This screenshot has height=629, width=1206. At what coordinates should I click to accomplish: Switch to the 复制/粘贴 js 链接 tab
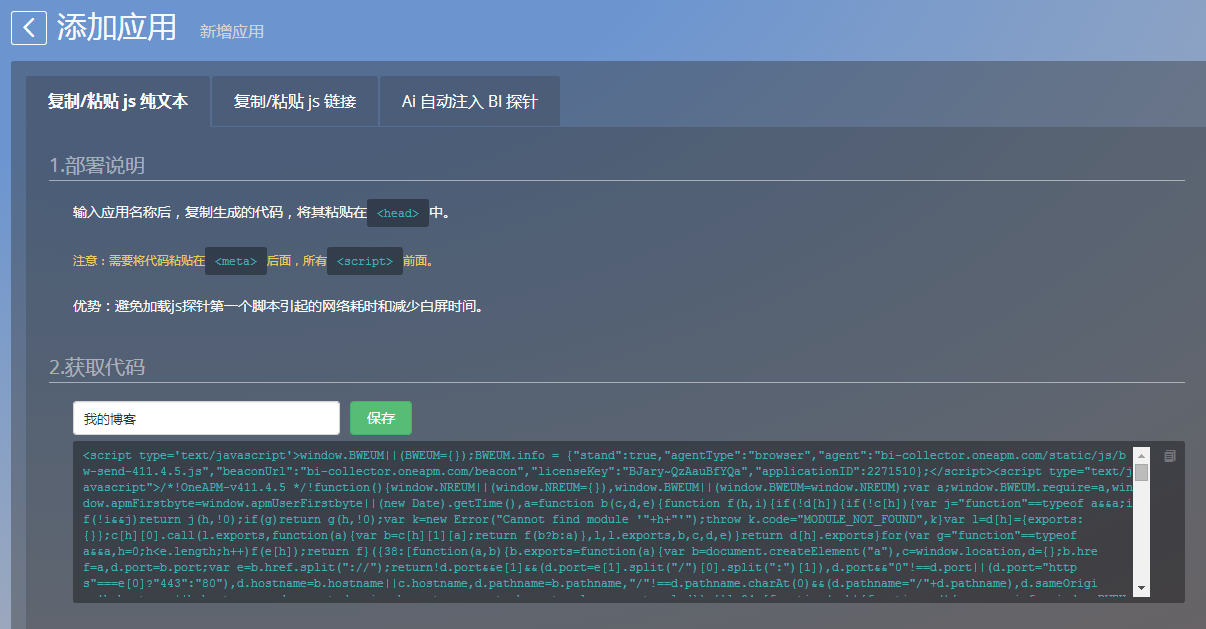click(x=295, y=102)
